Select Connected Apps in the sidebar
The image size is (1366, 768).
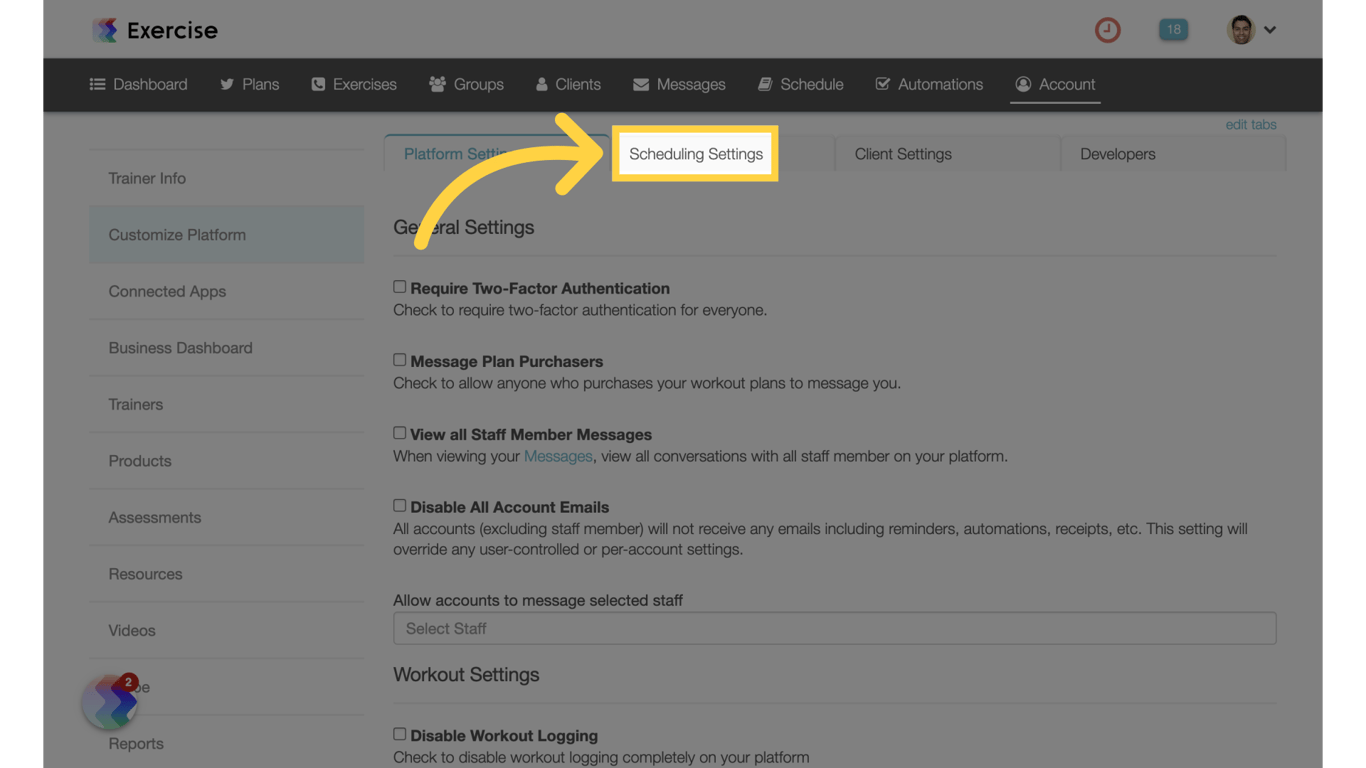click(167, 291)
